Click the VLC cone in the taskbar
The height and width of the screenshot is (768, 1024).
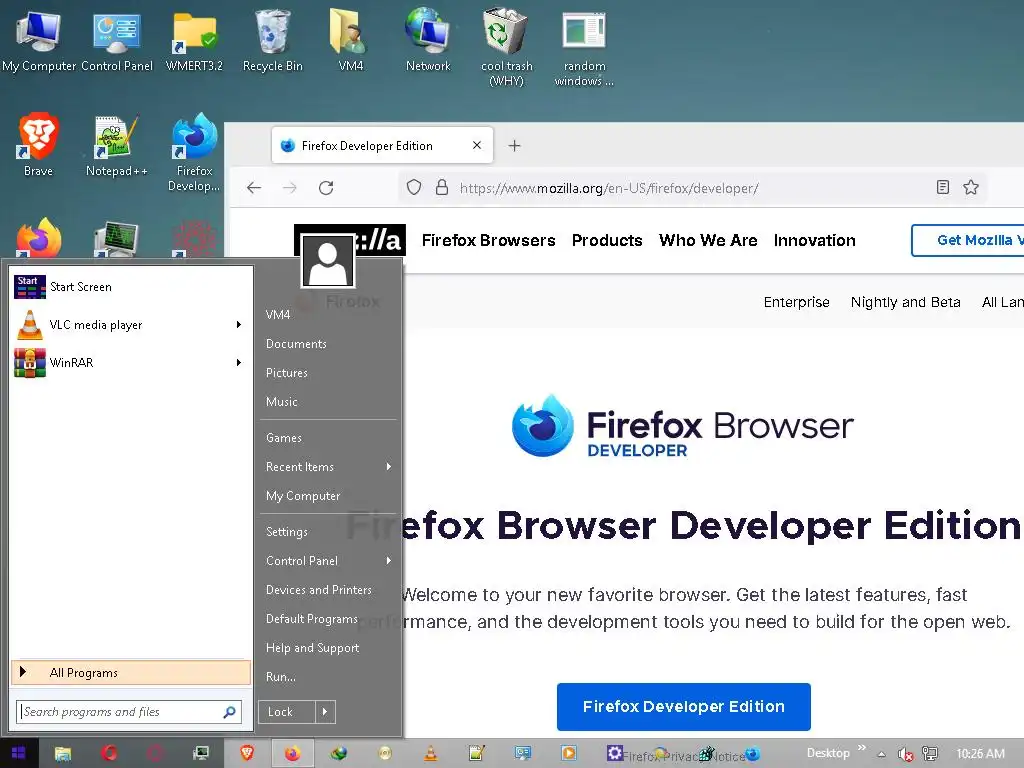(x=431, y=753)
